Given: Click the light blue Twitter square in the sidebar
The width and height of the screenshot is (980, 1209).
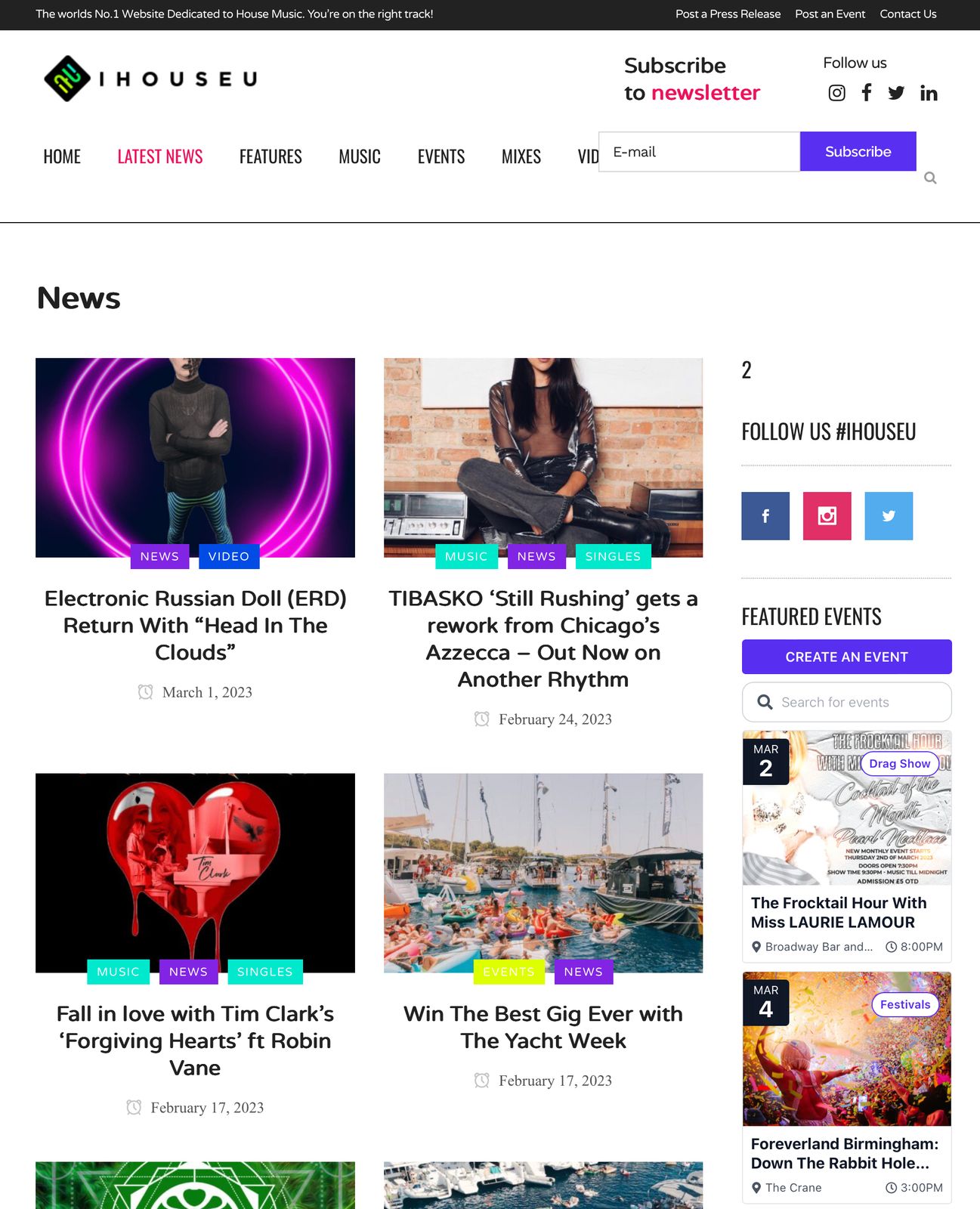Looking at the screenshot, I should coord(889,516).
